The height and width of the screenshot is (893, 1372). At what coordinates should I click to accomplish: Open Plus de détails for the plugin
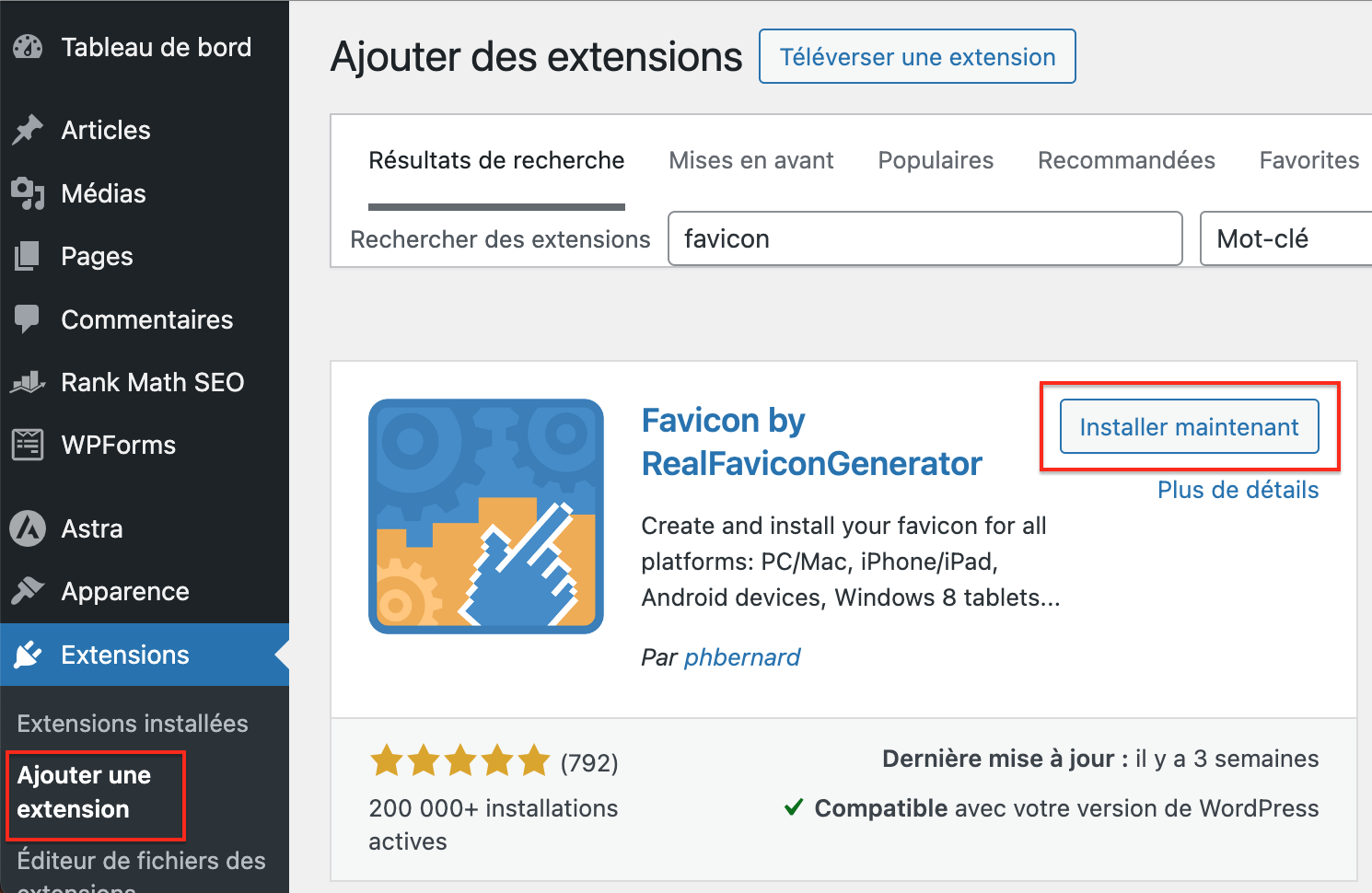1238,490
